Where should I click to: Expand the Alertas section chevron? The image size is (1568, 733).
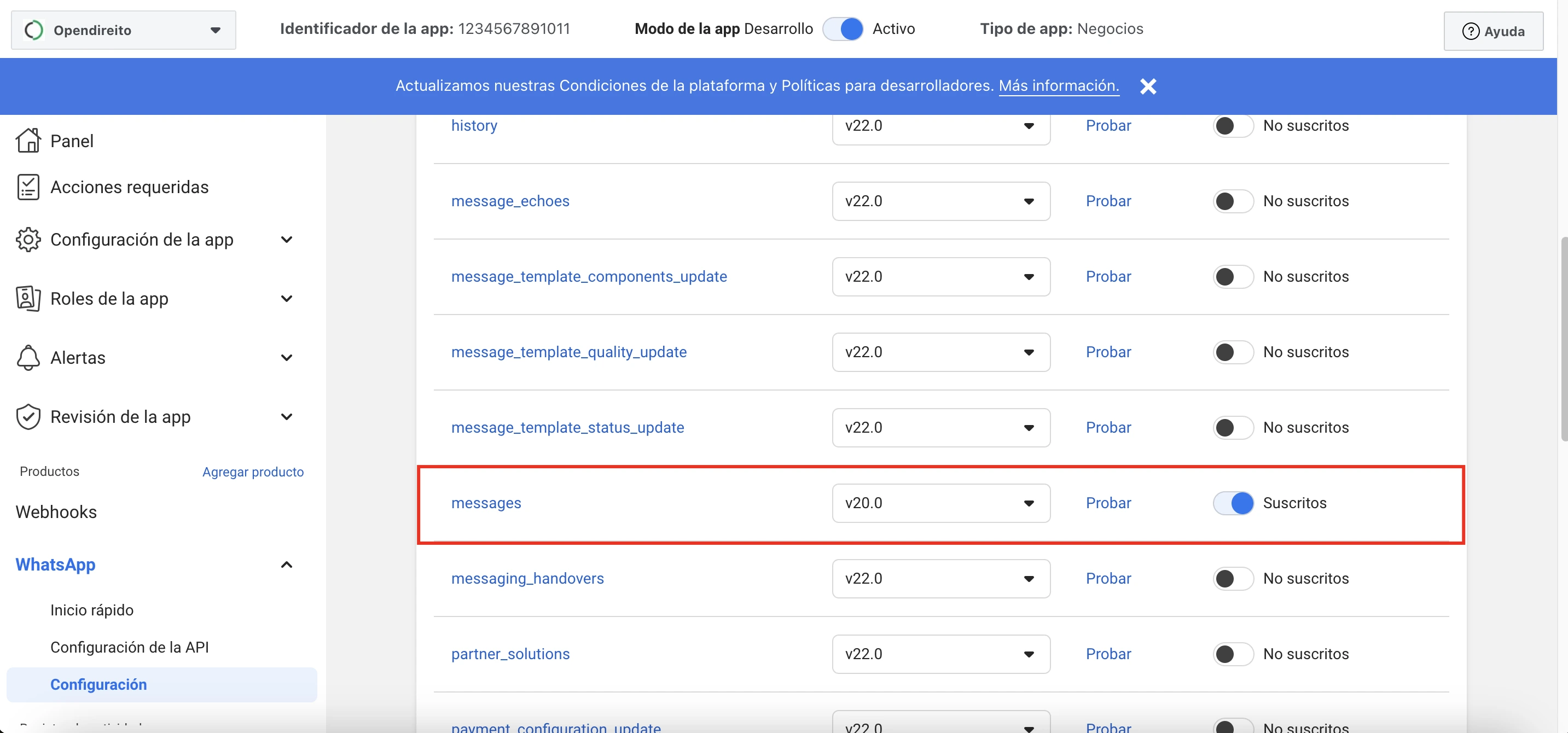tap(286, 357)
